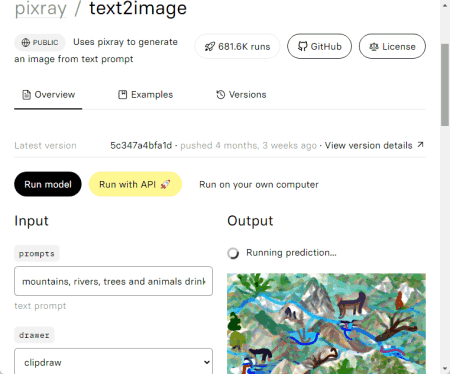Open the Versions tab
Image resolution: width=450 pixels, height=374 pixels.
pyautogui.click(x=241, y=95)
